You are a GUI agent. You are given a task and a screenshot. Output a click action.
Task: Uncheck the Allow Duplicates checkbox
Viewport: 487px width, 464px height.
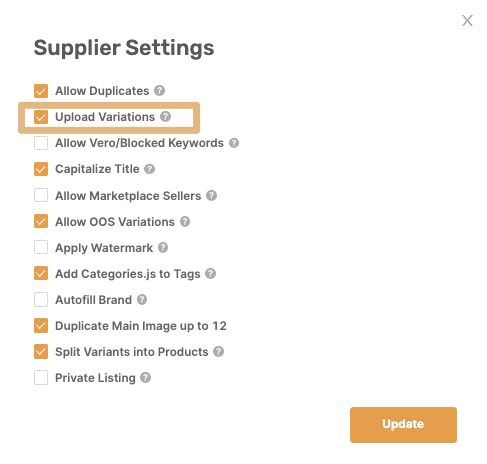(41, 91)
